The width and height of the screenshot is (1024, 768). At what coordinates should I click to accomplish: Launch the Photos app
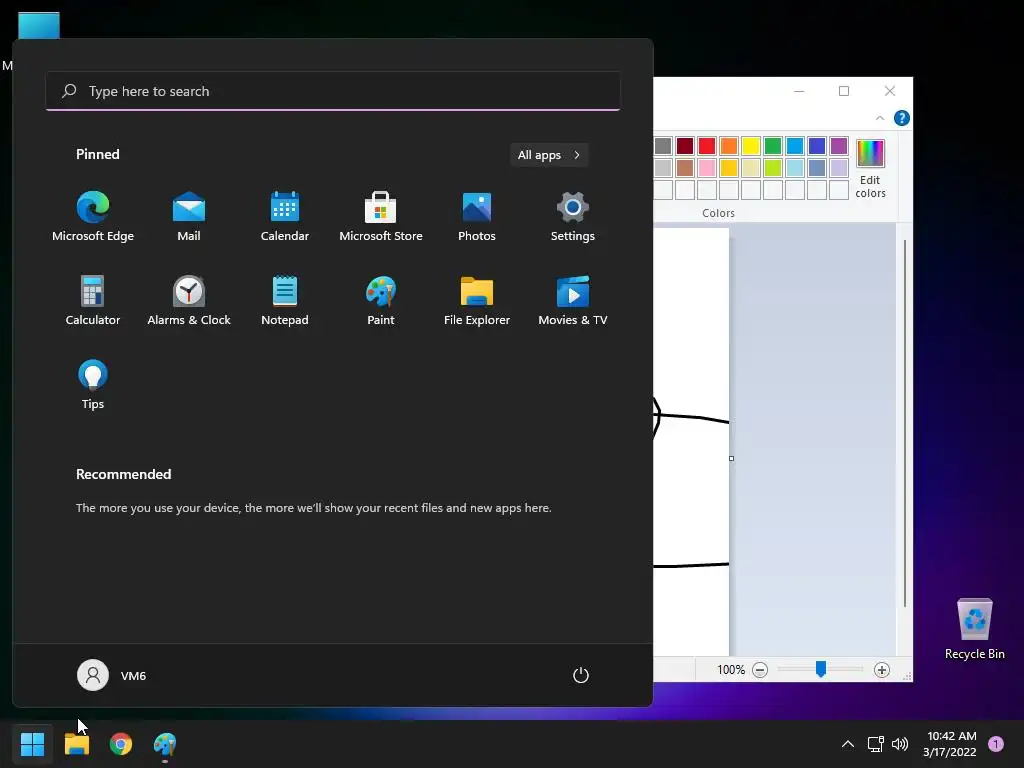pyautogui.click(x=477, y=217)
